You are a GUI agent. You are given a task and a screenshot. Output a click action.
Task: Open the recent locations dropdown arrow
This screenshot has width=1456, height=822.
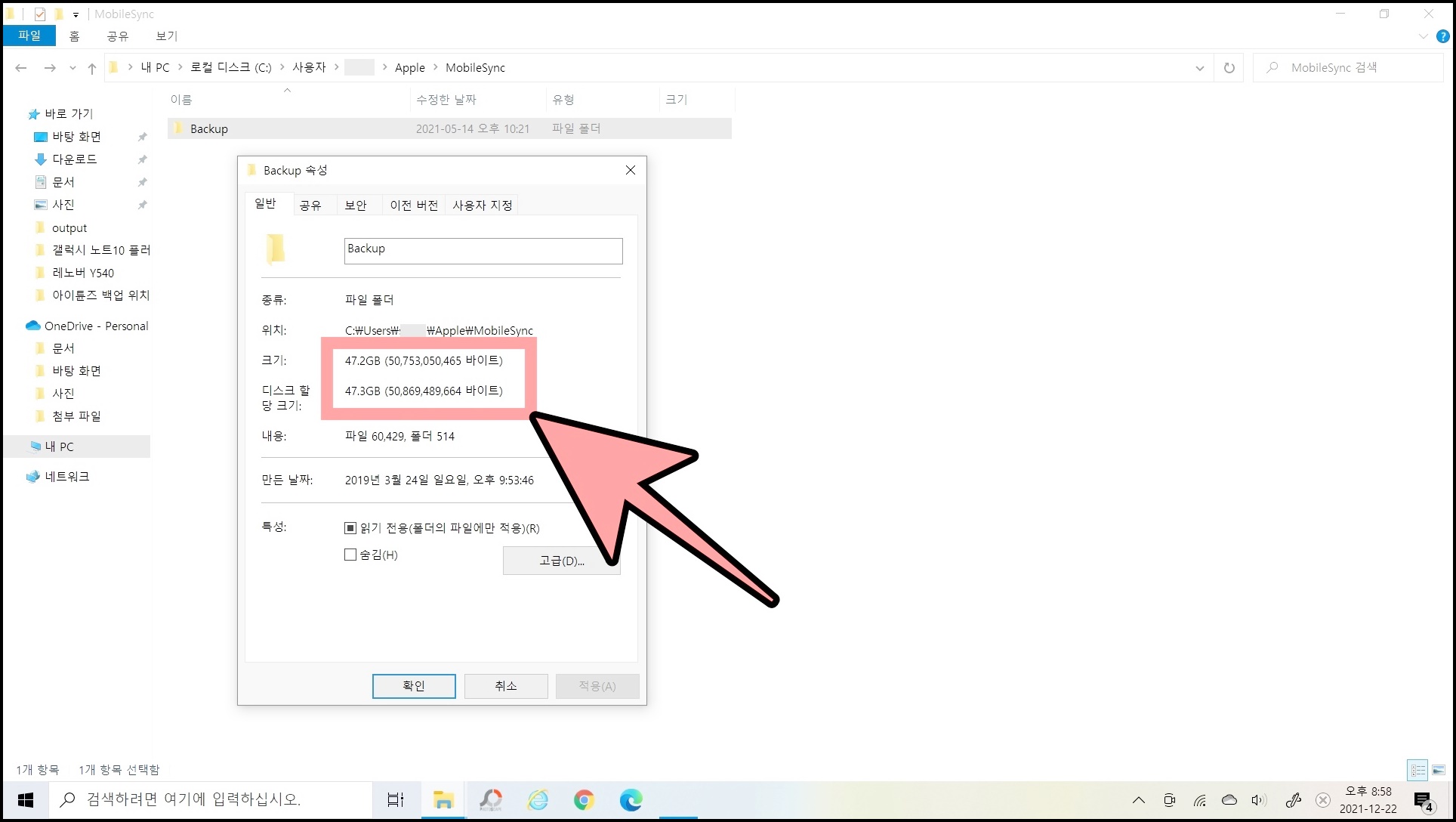pyautogui.click(x=72, y=68)
